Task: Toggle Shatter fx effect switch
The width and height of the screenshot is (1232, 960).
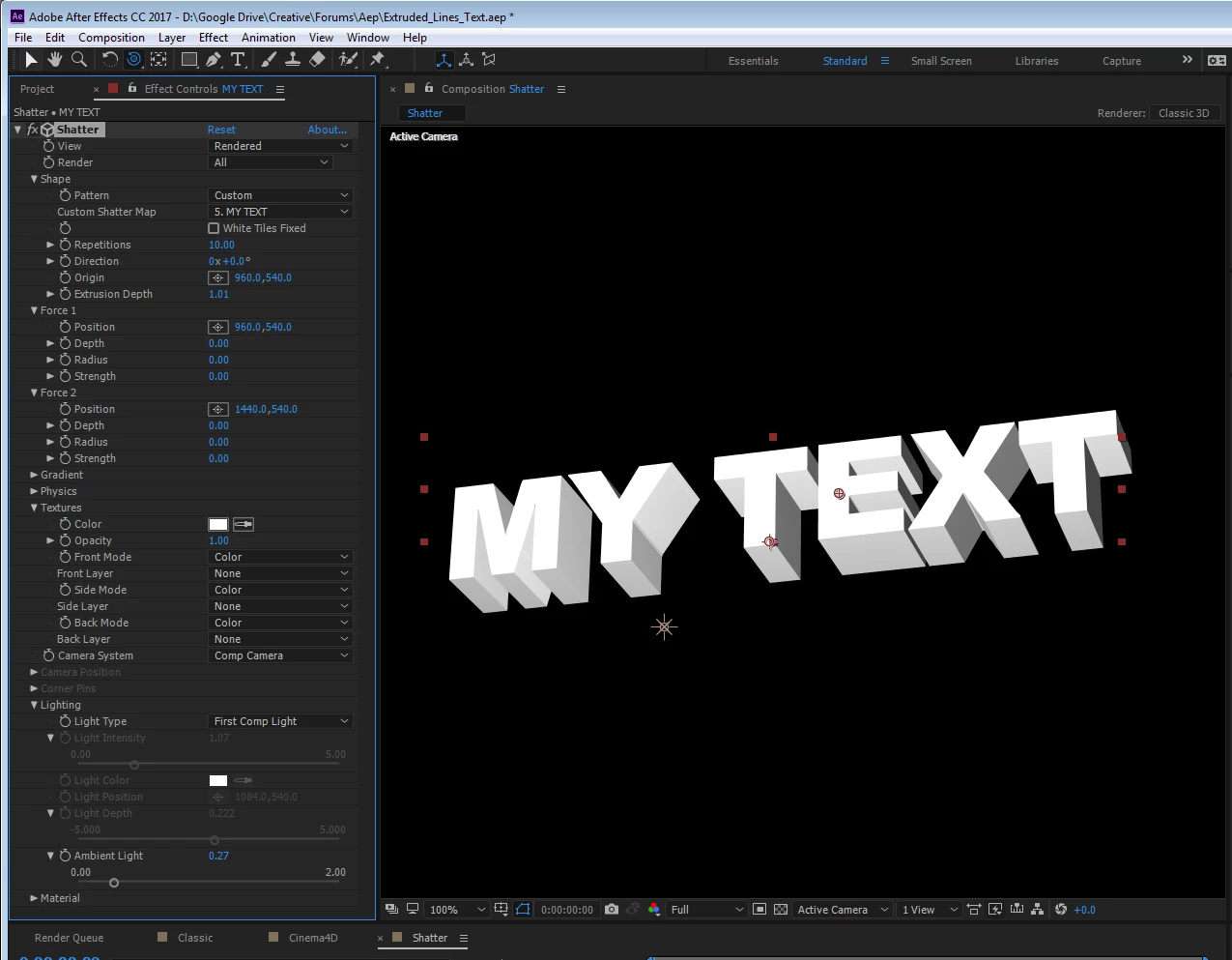Action: pos(33,130)
